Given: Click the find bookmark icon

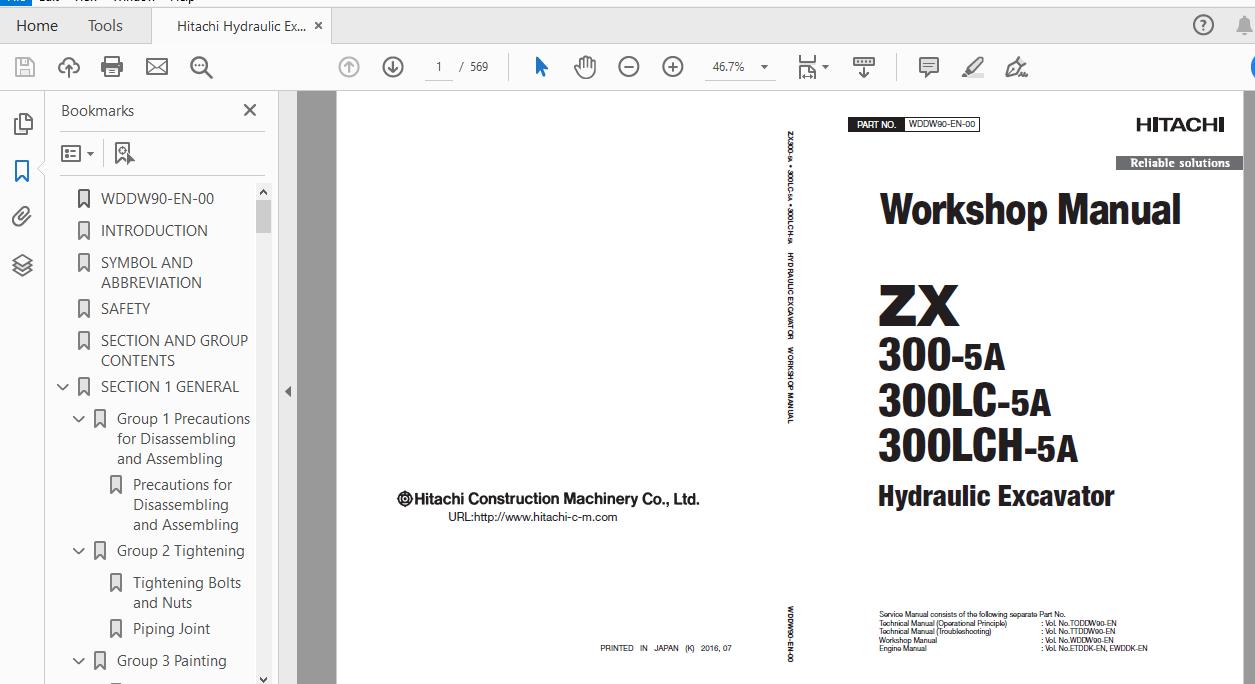Looking at the screenshot, I should [x=124, y=153].
